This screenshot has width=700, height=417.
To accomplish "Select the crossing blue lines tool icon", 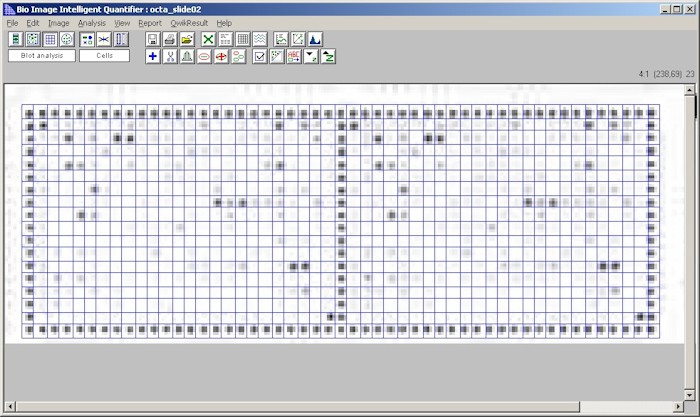I will pos(104,39).
